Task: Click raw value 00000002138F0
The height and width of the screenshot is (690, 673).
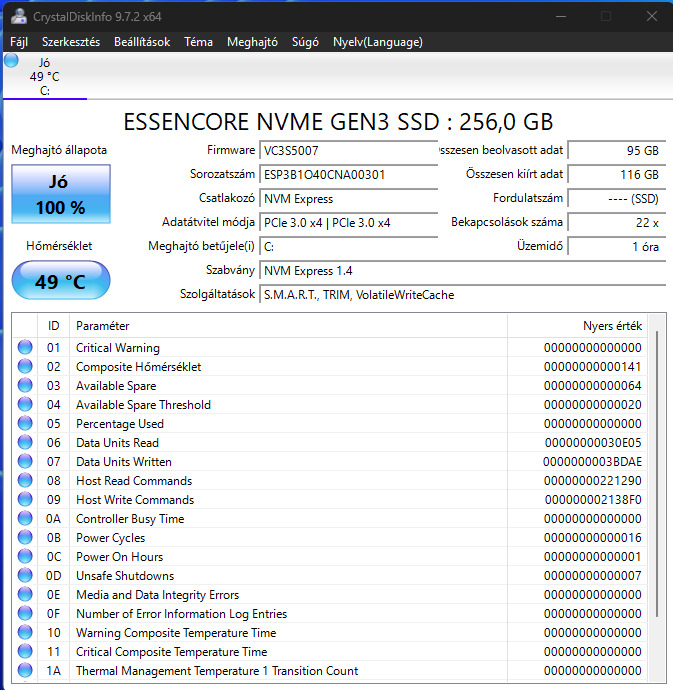Action: (x=593, y=499)
